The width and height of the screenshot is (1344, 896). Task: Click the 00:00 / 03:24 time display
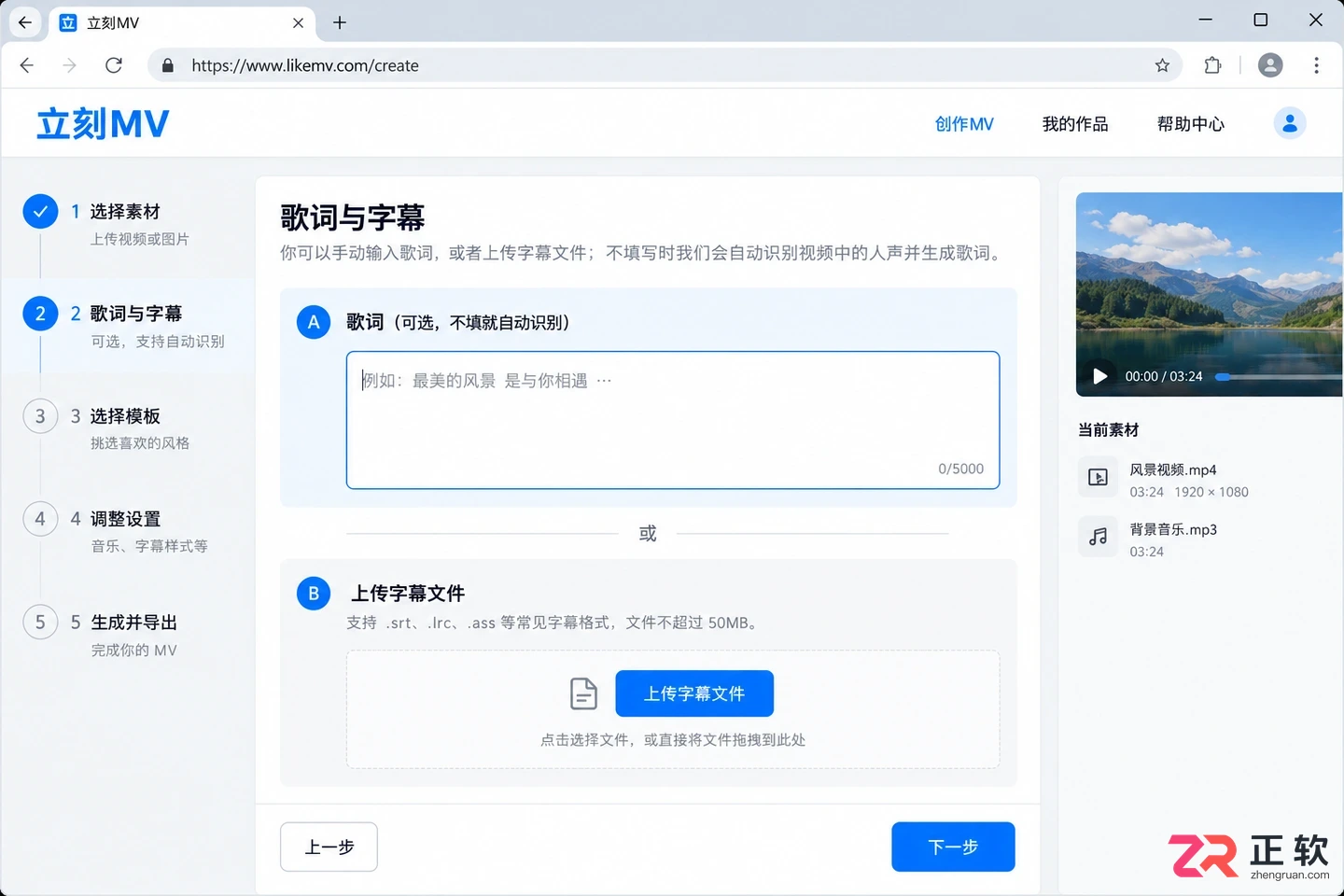click(x=1164, y=376)
